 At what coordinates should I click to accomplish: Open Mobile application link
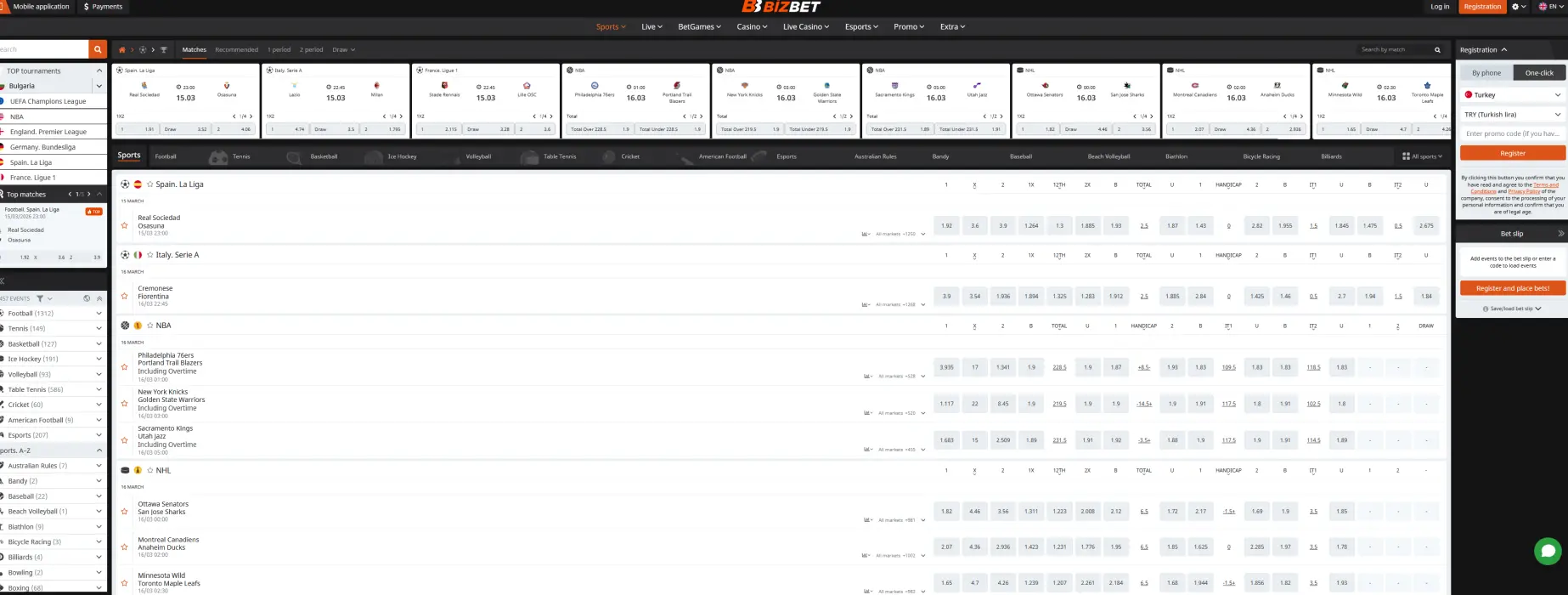click(x=39, y=7)
